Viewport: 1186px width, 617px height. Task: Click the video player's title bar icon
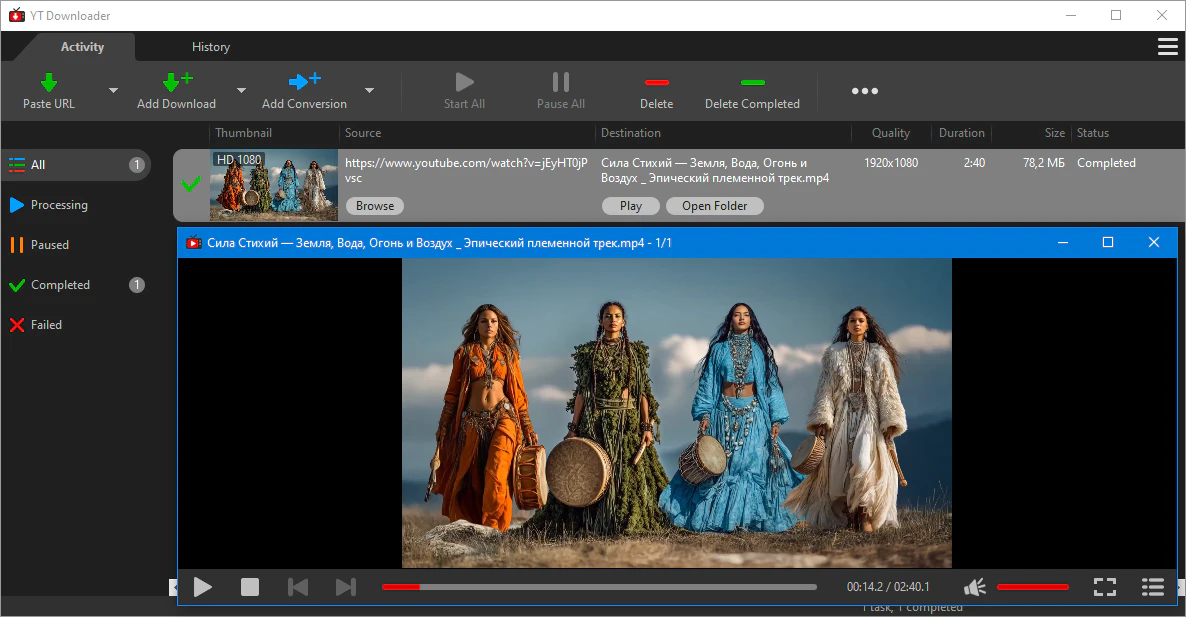pos(194,243)
